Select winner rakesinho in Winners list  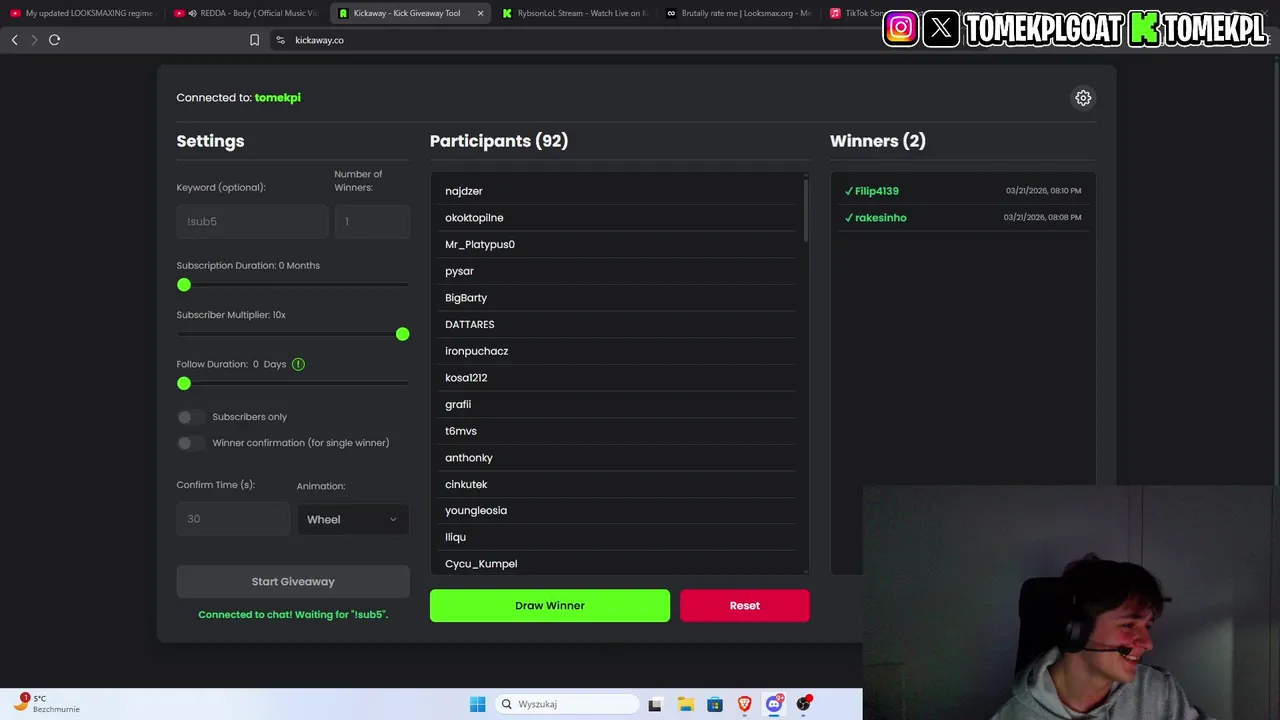(x=963, y=217)
